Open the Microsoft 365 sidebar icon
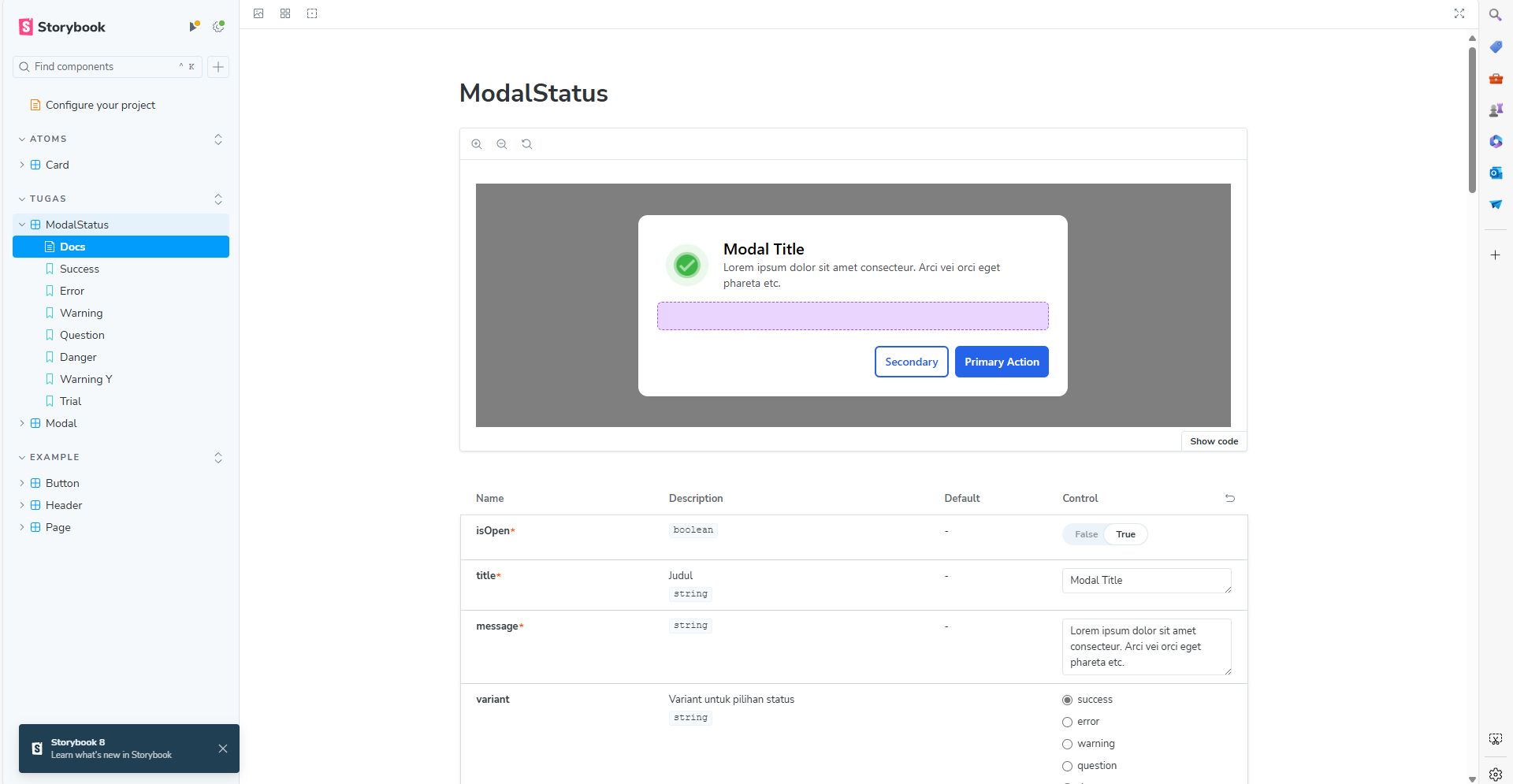This screenshot has height=784, width=1513. (x=1496, y=142)
